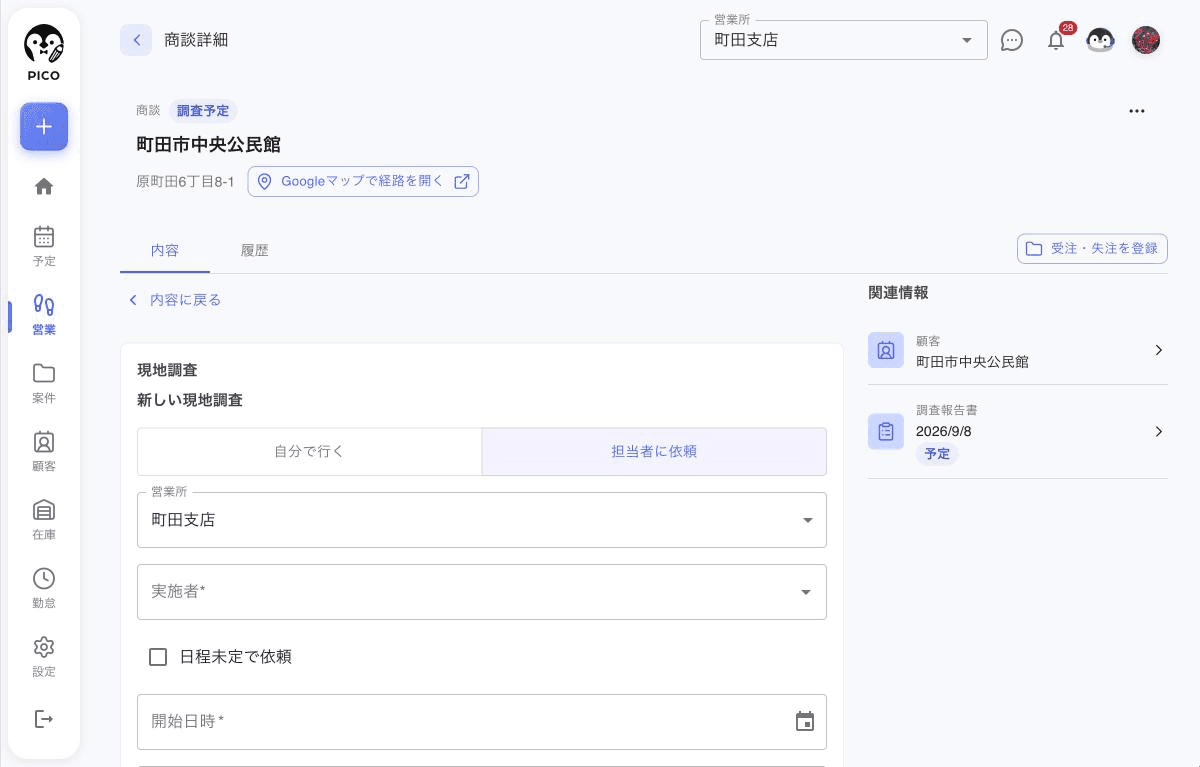The height and width of the screenshot is (767, 1200).
Task: Select the 担当者に依頼 option
Action: click(654, 452)
